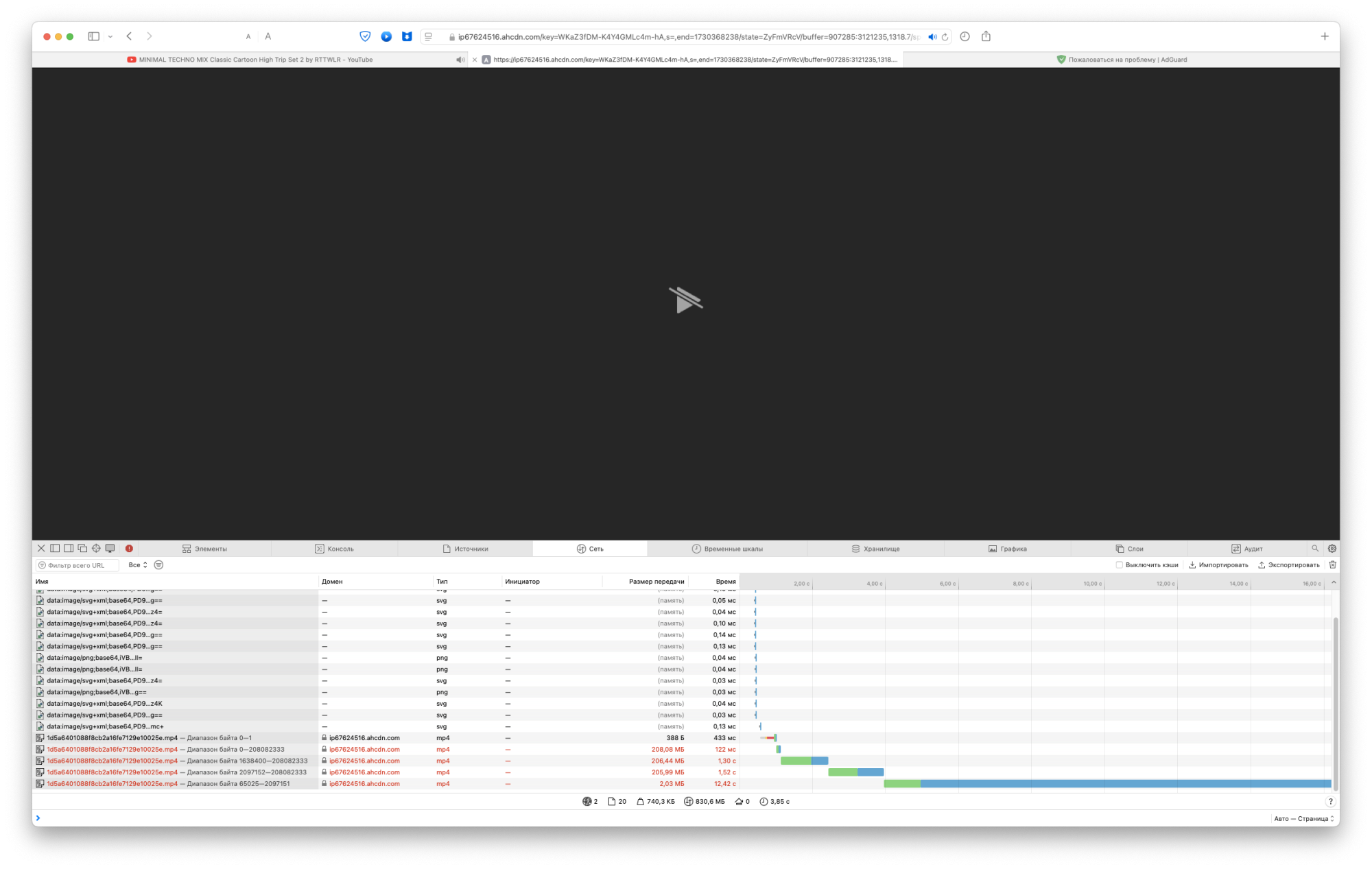Activate the element inspection crosshair icon
This screenshot has width=1372, height=869.
tap(95, 548)
